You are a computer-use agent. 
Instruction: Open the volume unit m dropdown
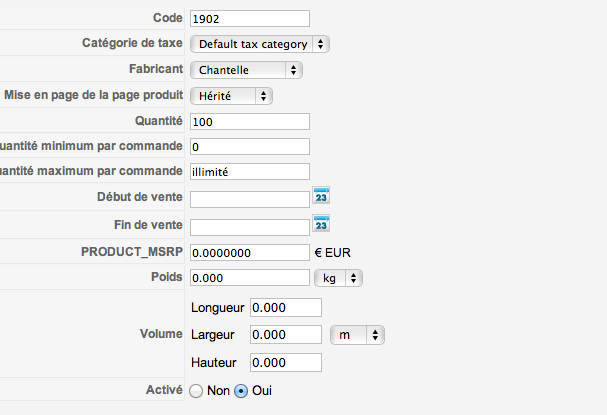(357, 335)
